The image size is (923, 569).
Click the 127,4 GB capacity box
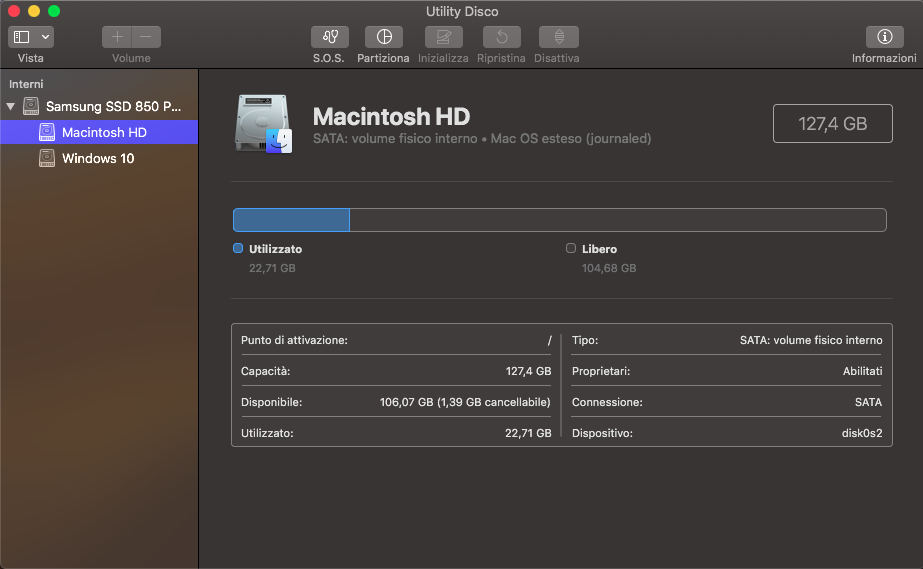point(832,124)
